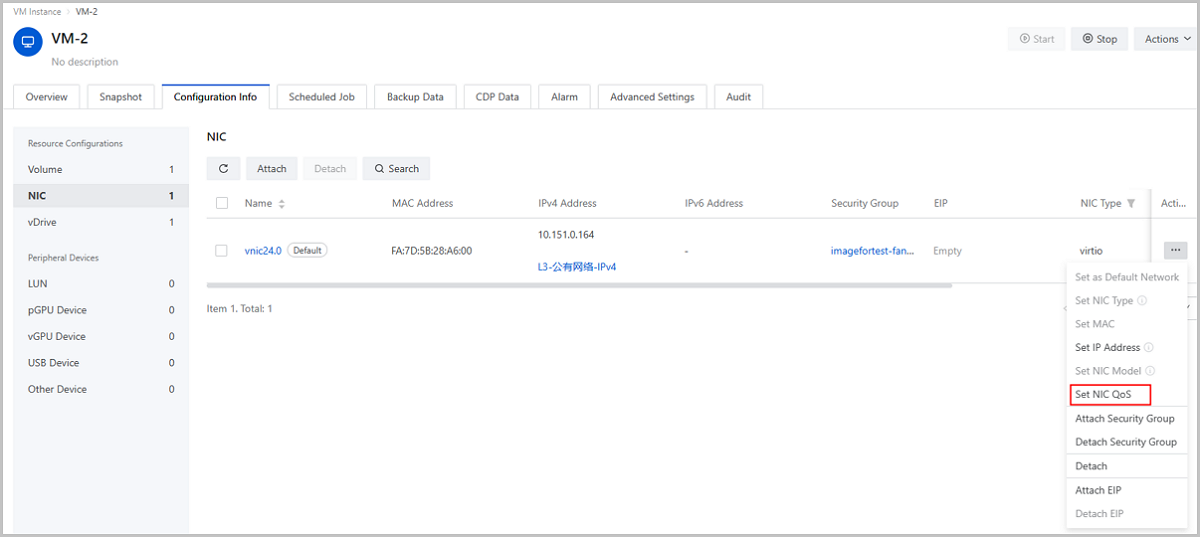Open the L3-公有网络-IPv4 network link

(577, 267)
